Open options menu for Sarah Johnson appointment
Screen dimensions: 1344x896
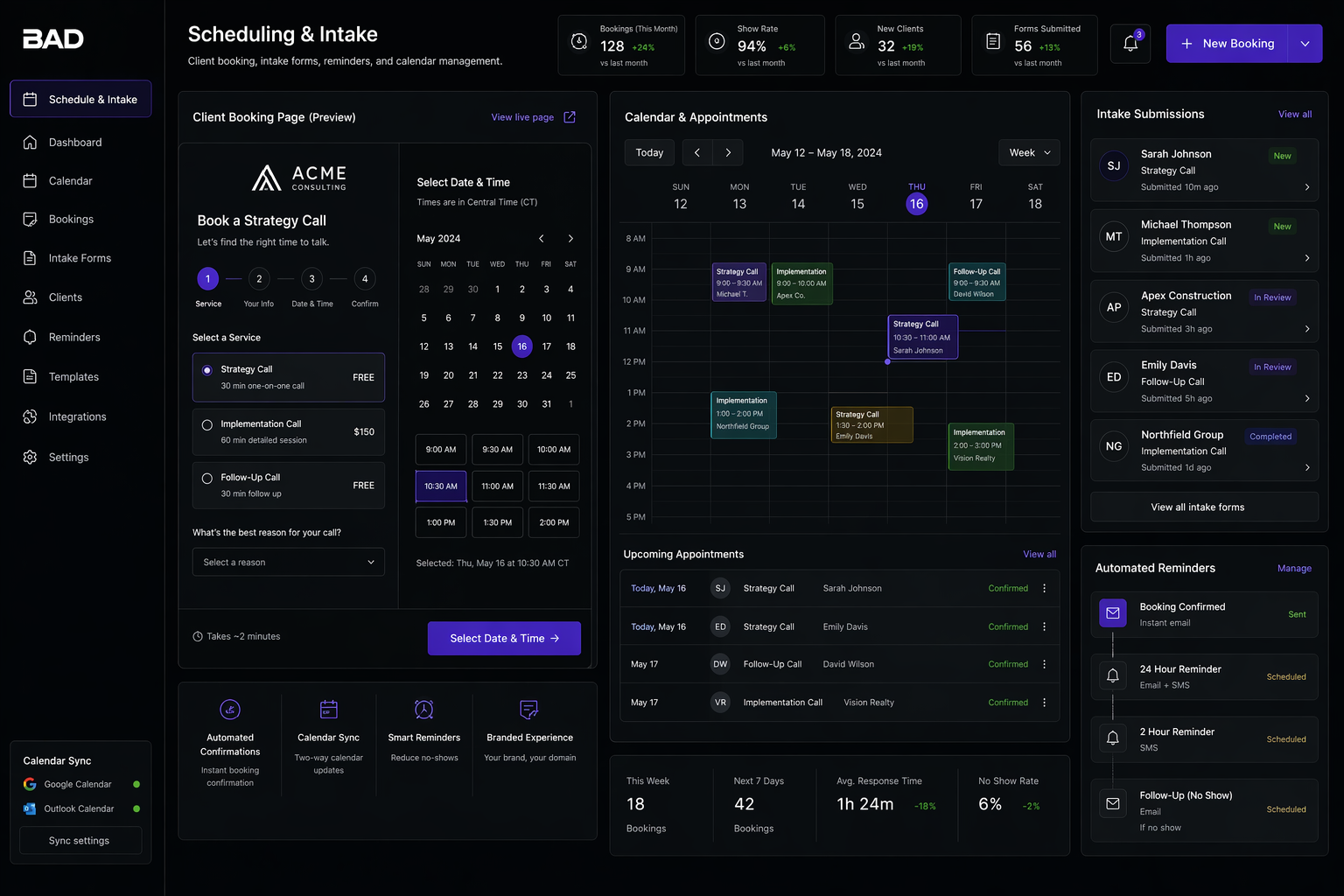click(1044, 588)
